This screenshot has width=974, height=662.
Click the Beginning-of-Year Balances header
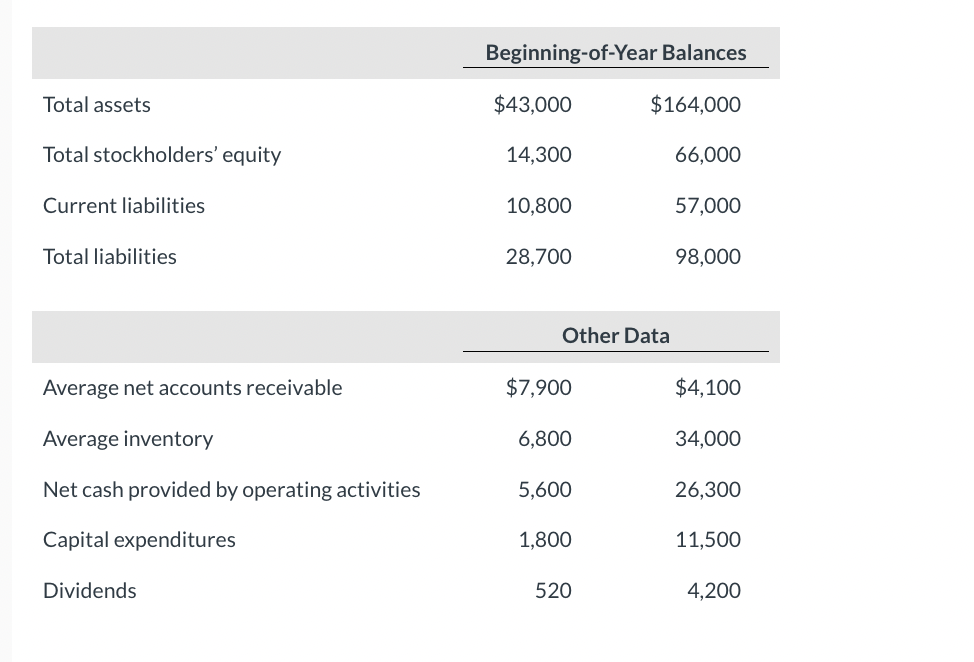616,53
